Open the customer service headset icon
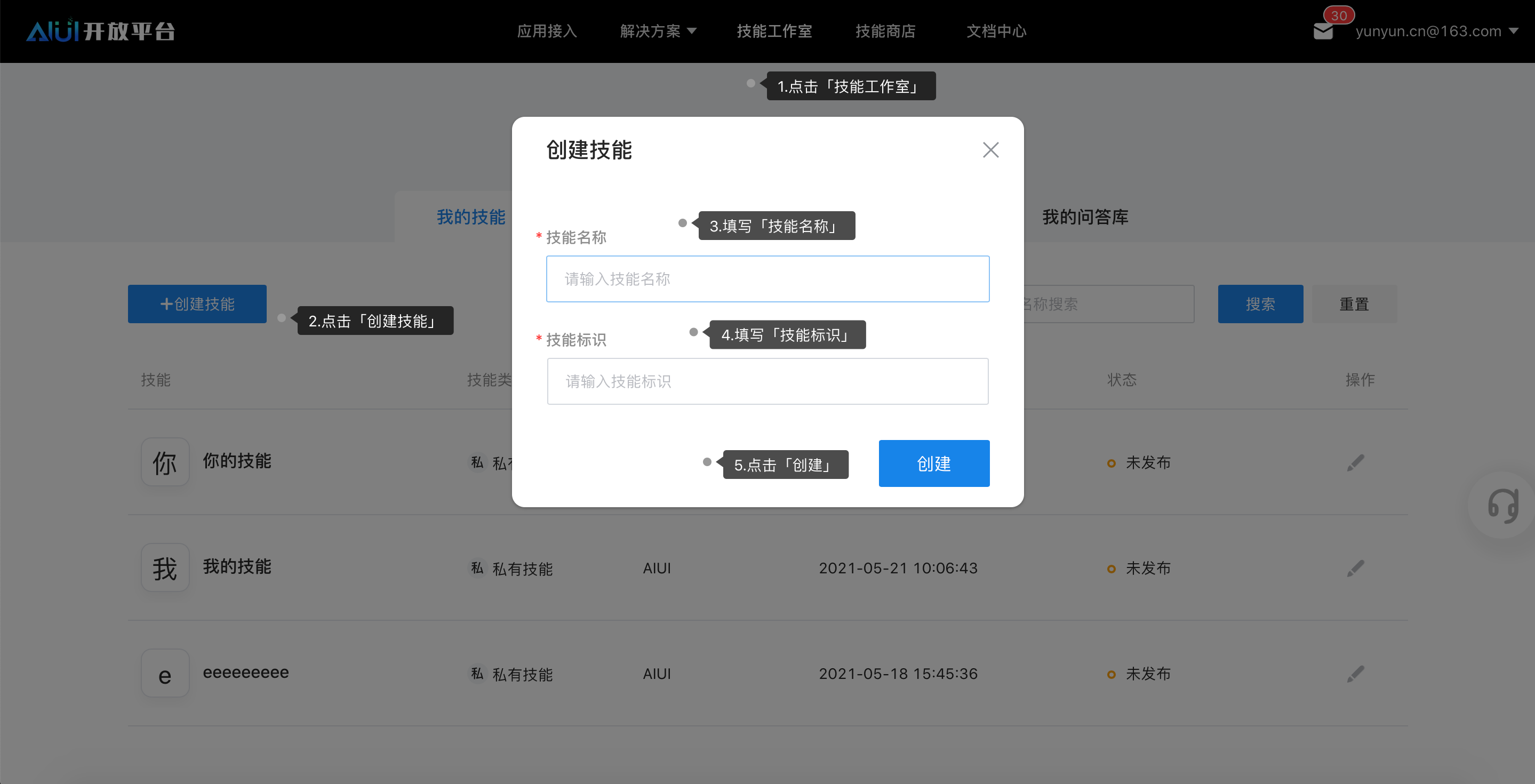Viewport: 1535px width, 784px height. (x=1503, y=506)
